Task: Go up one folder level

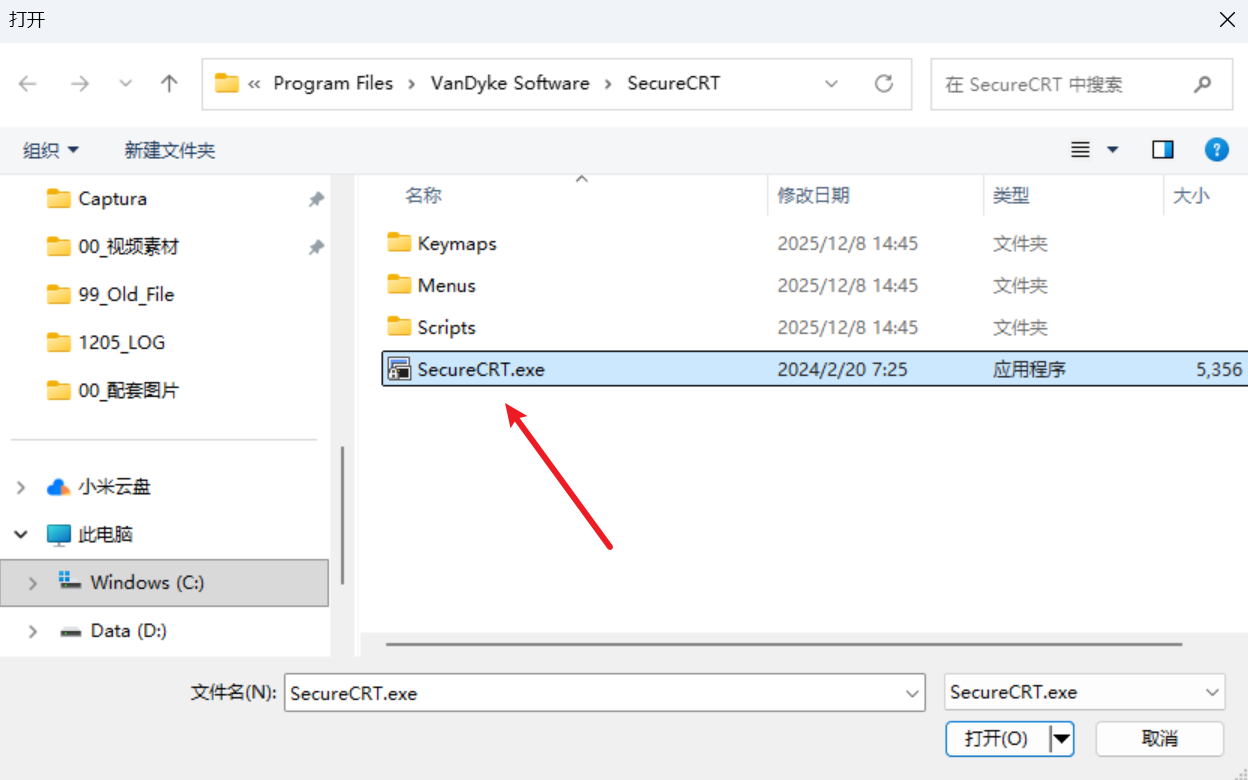Action: point(169,84)
